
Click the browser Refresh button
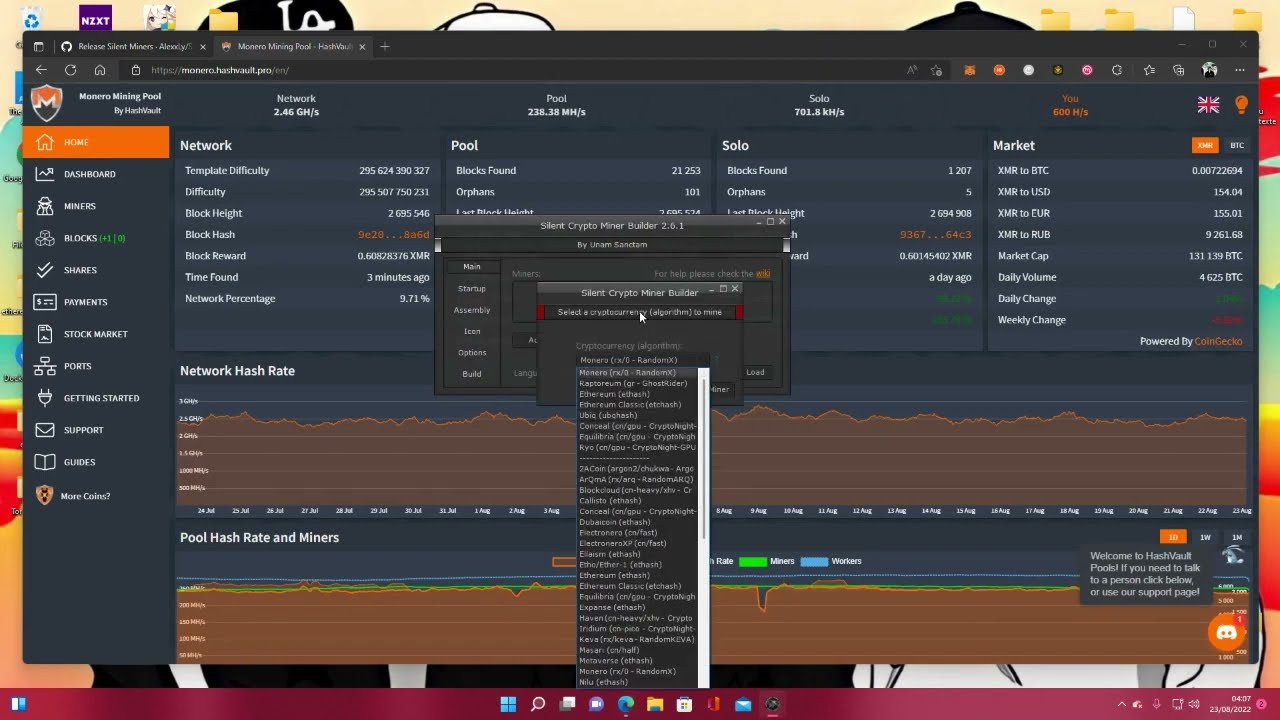click(x=70, y=70)
